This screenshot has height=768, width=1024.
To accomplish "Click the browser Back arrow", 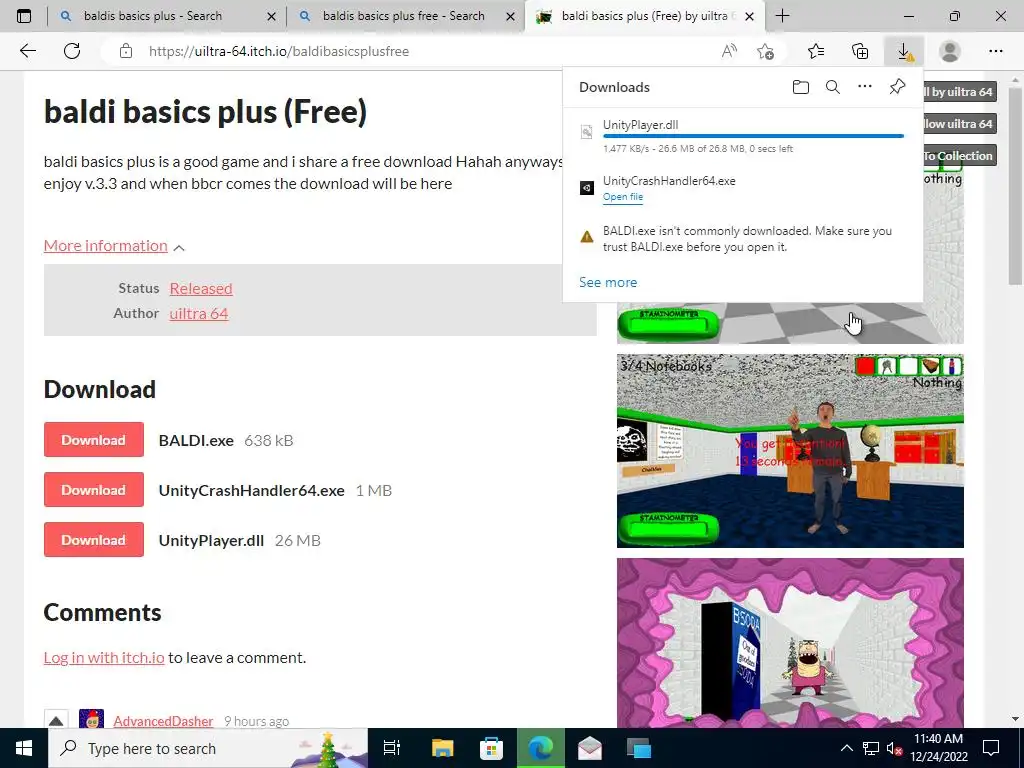I will (x=27, y=51).
